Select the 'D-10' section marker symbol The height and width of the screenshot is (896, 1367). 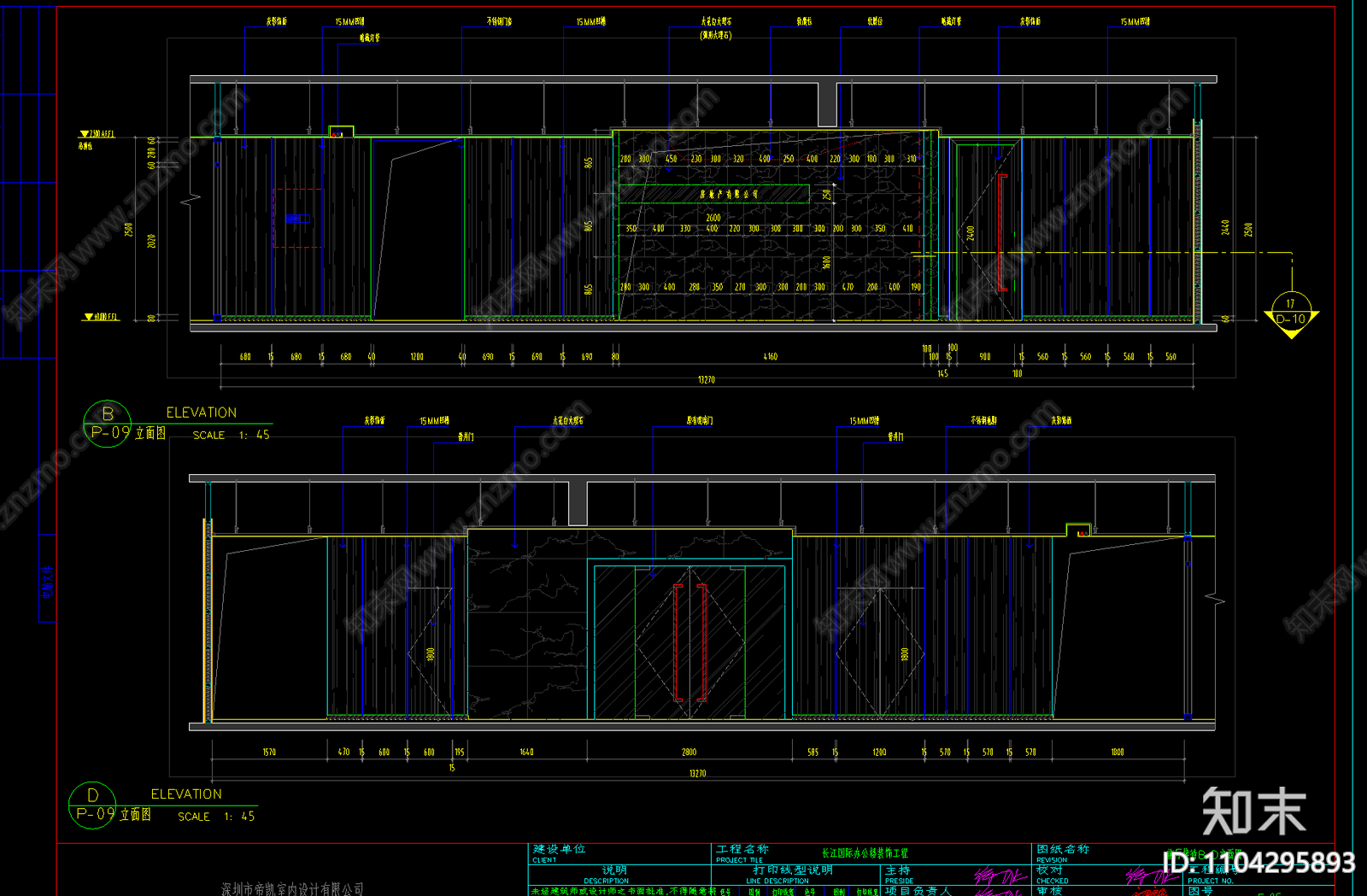pyautogui.click(x=1291, y=314)
